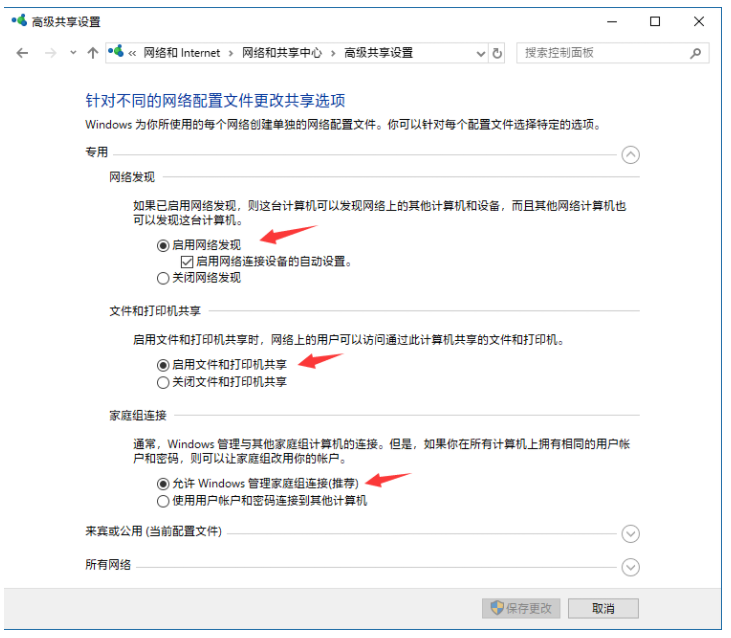Click the 所有网络 label text

coord(108,565)
